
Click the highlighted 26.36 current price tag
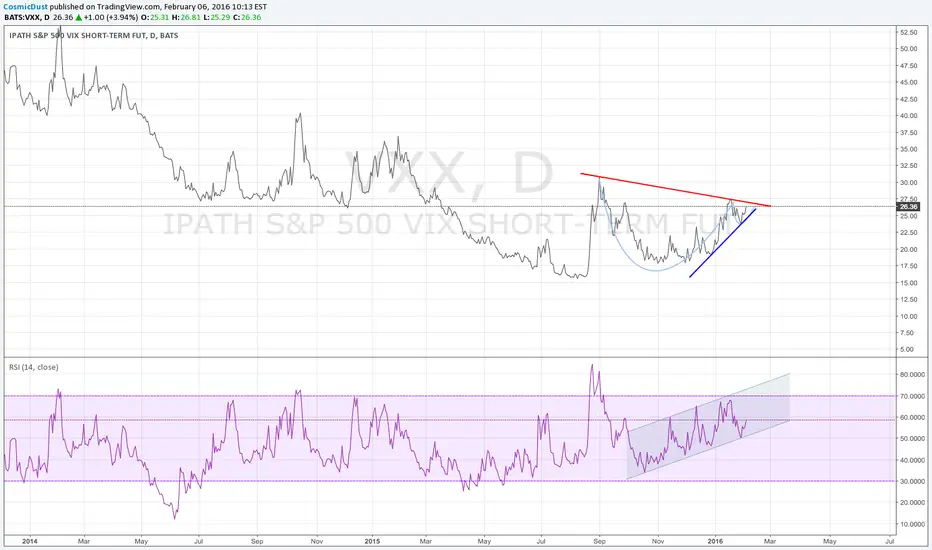tap(908, 206)
